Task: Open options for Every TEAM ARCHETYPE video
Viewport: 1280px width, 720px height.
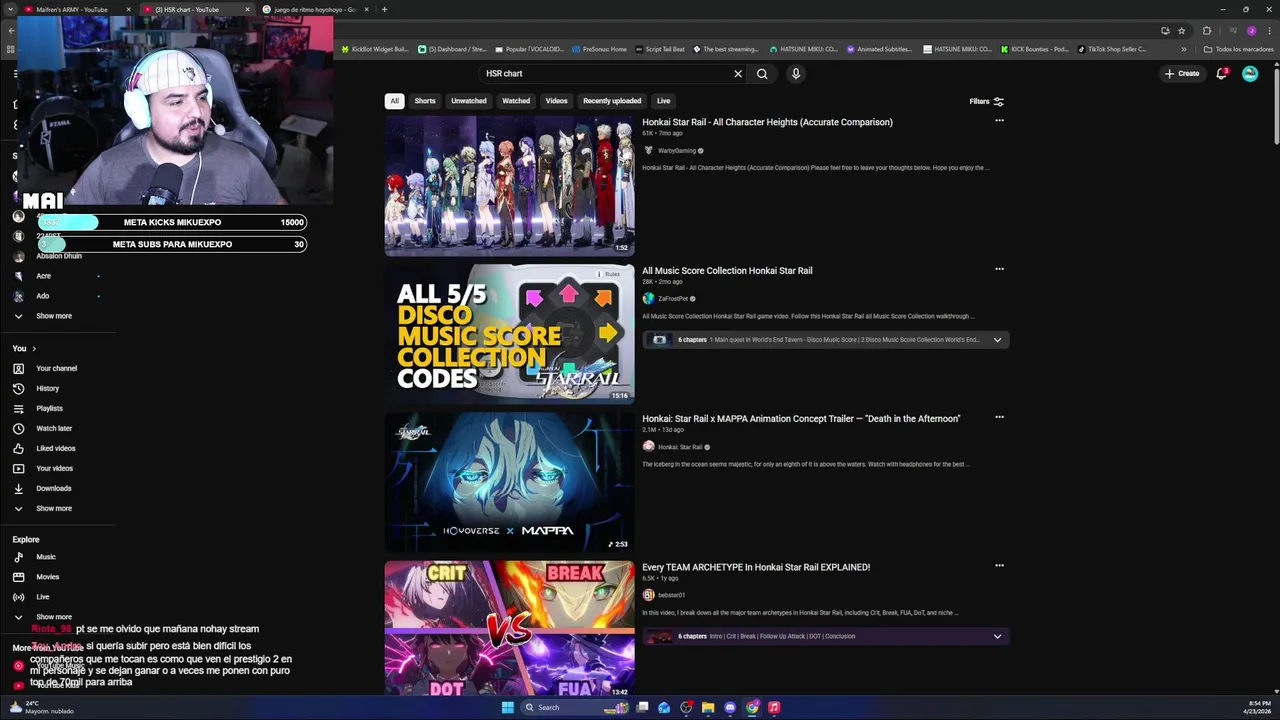Action: tap(999, 566)
